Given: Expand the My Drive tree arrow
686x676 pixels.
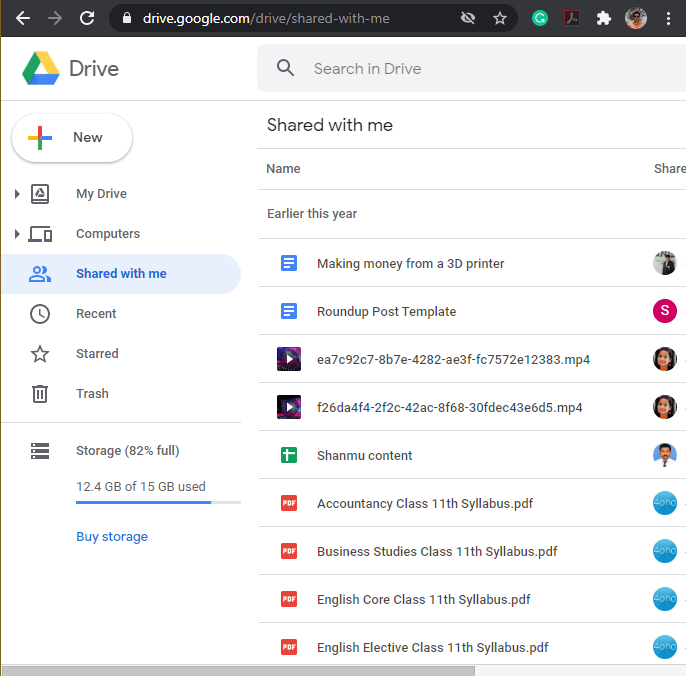Looking at the screenshot, I should point(17,193).
